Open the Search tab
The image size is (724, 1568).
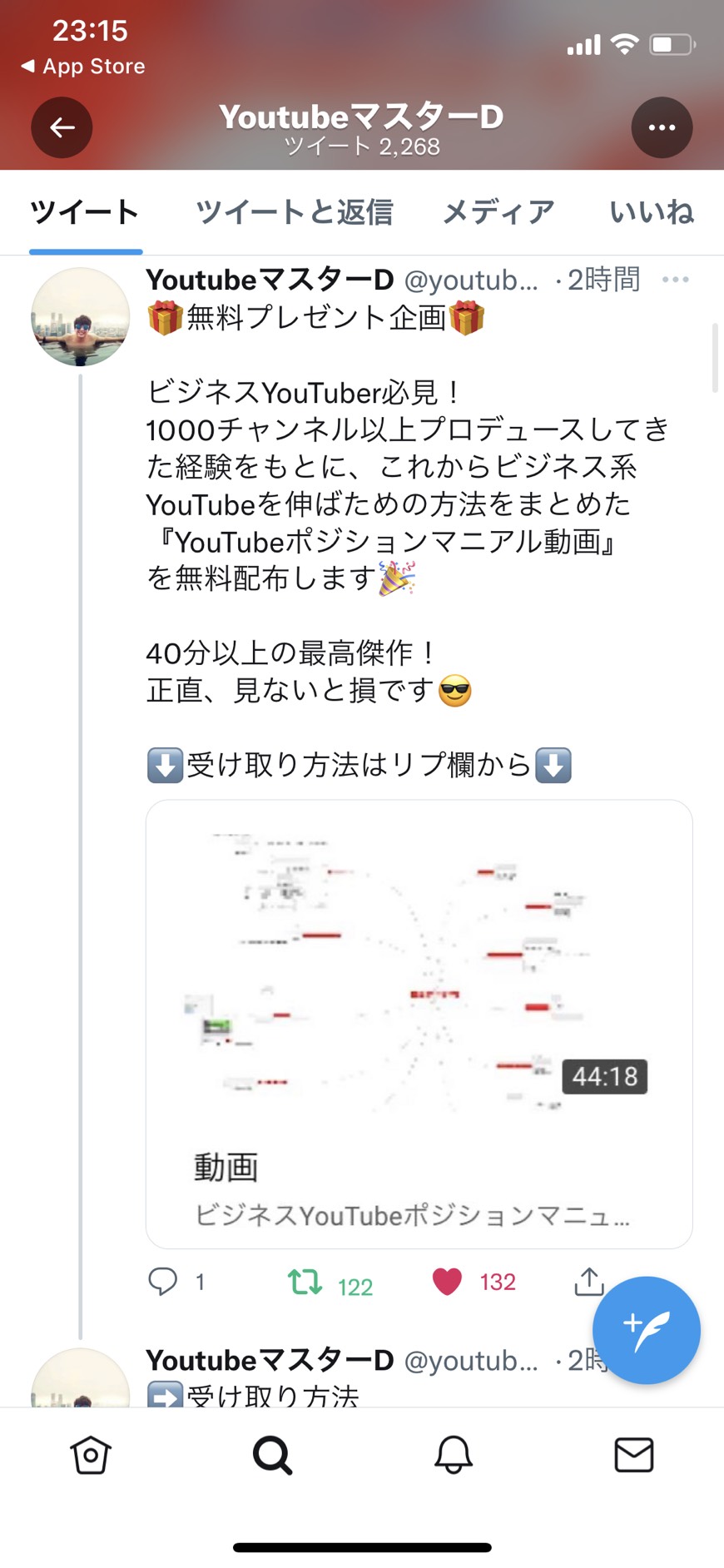[x=272, y=1455]
